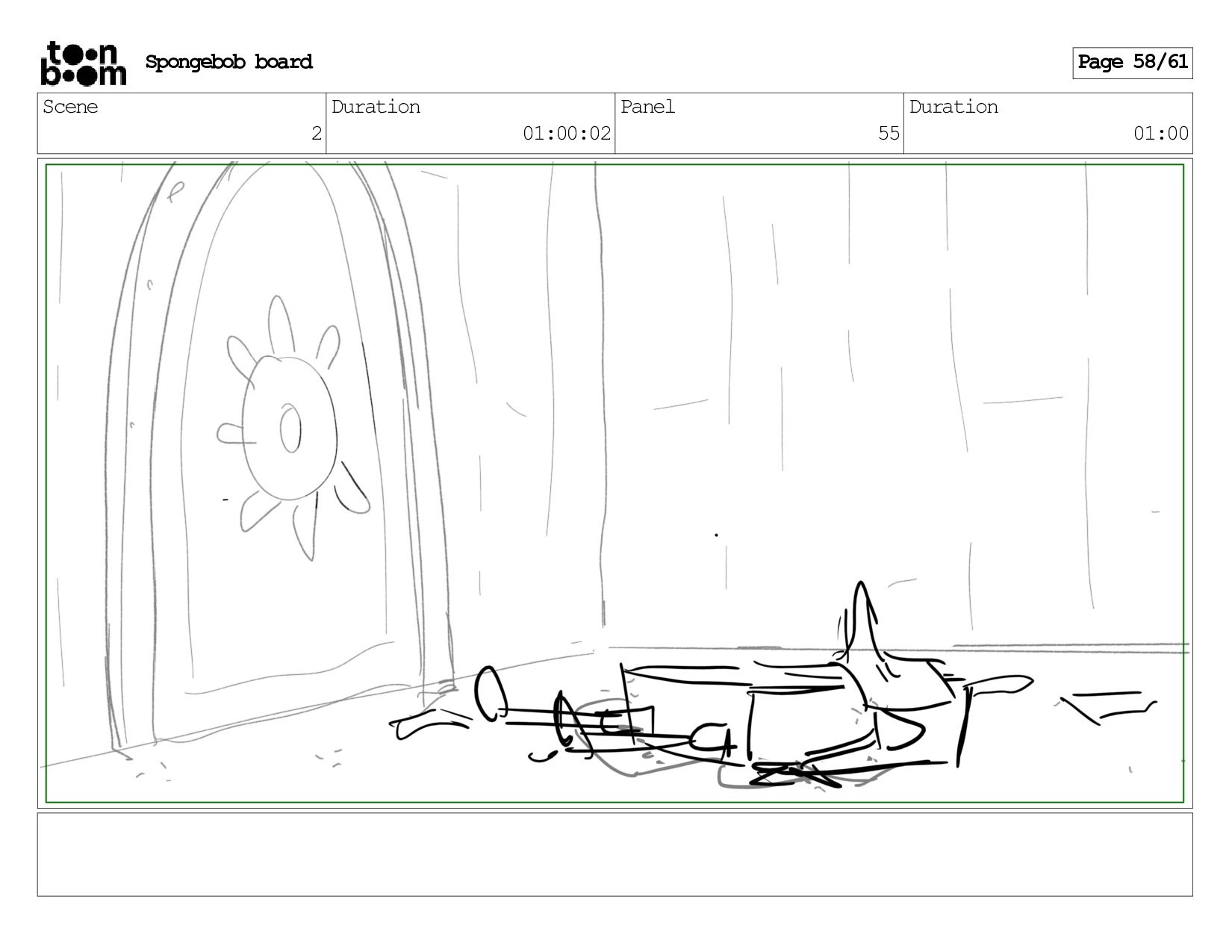Click the "Page 58/61" page indicator
The width and height of the screenshot is (1232, 952).
[1133, 63]
